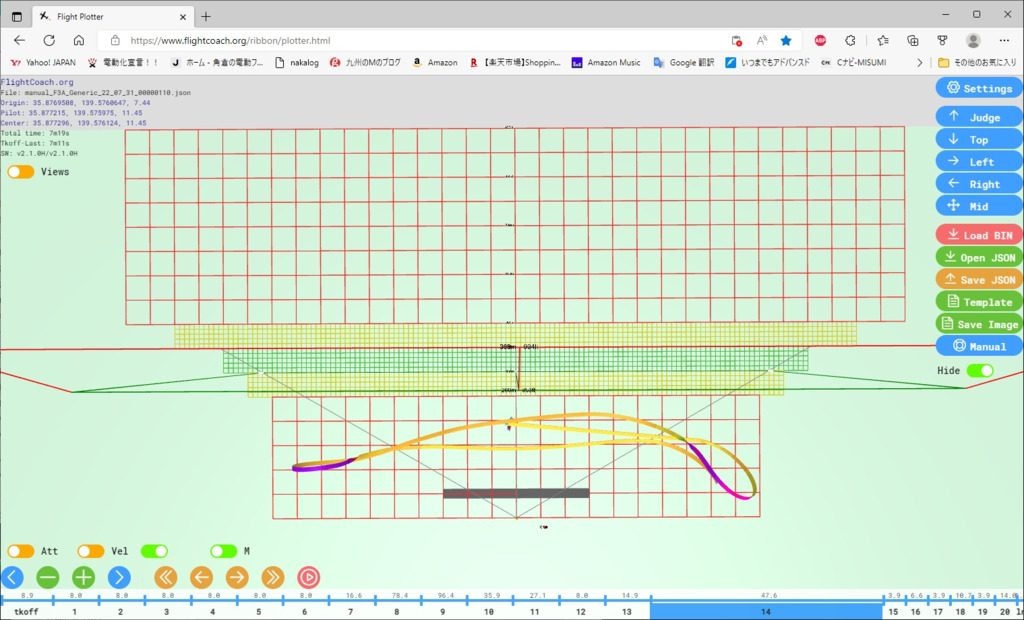Image resolution: width=1024 pixels, height=620 pixels.
Task: Select manoeuvre 11 in the timeline
Action: pos(535,612)
